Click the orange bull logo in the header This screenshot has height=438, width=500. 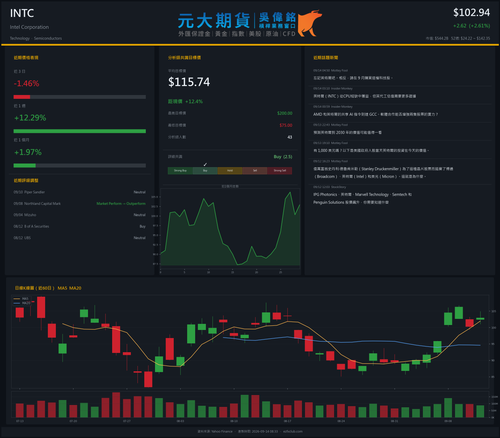click(x=310, y=23)
